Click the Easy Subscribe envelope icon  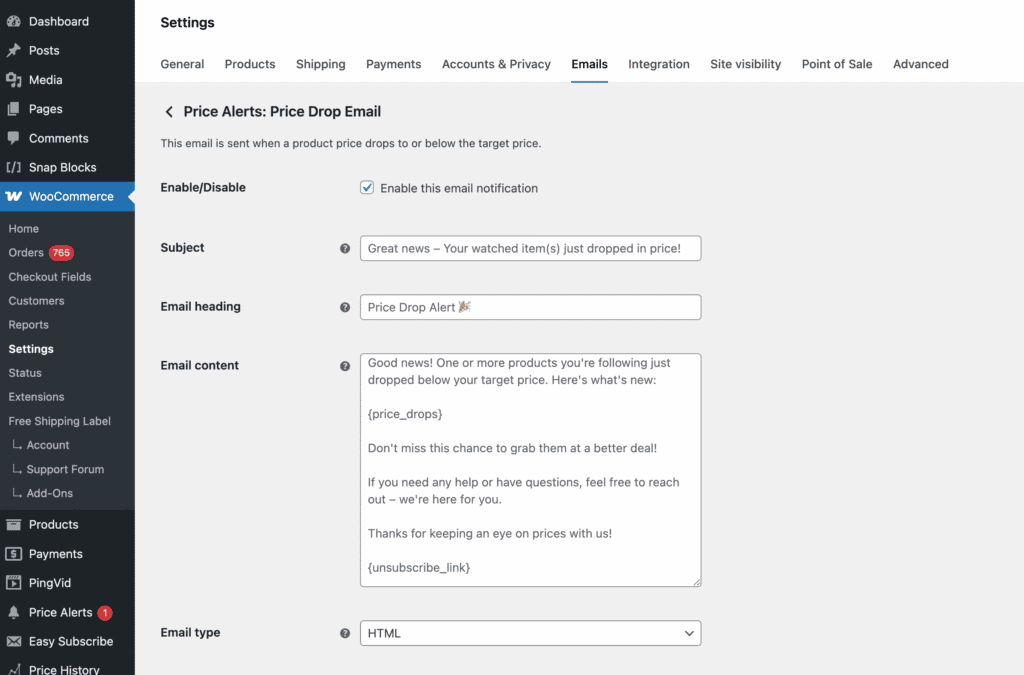point(14,641)
